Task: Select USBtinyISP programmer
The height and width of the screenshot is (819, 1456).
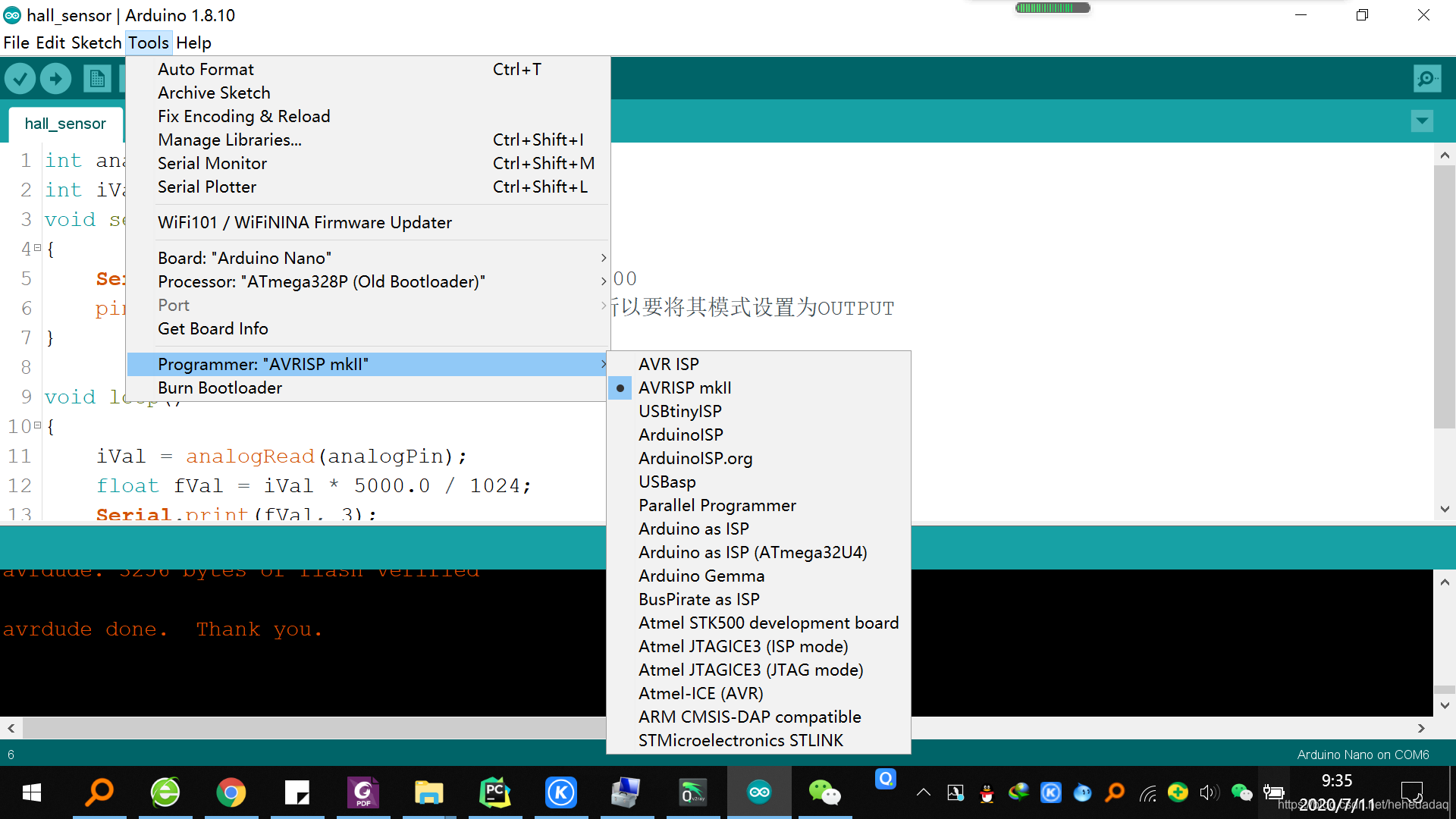Action: coord(679,411)
